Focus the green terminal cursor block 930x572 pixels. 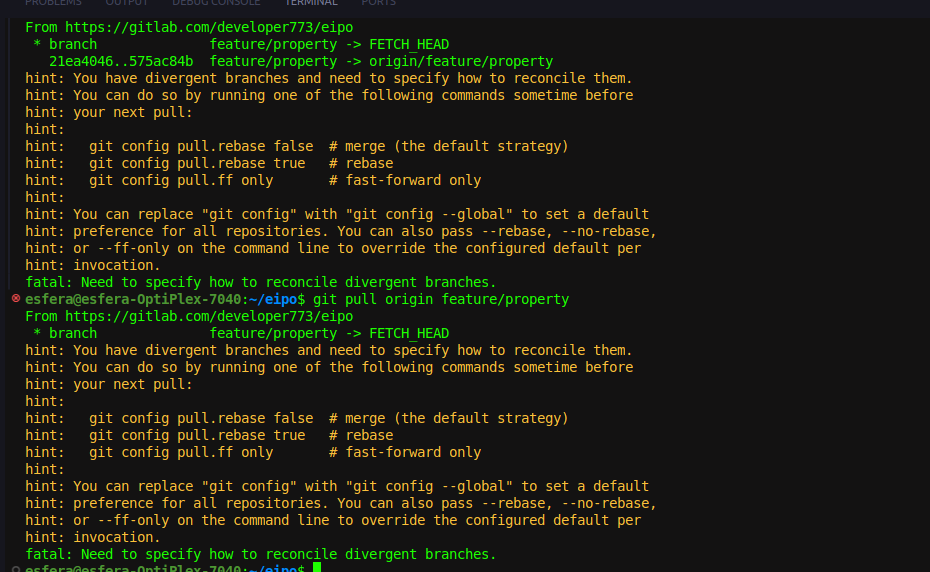[x=317, y=568]
